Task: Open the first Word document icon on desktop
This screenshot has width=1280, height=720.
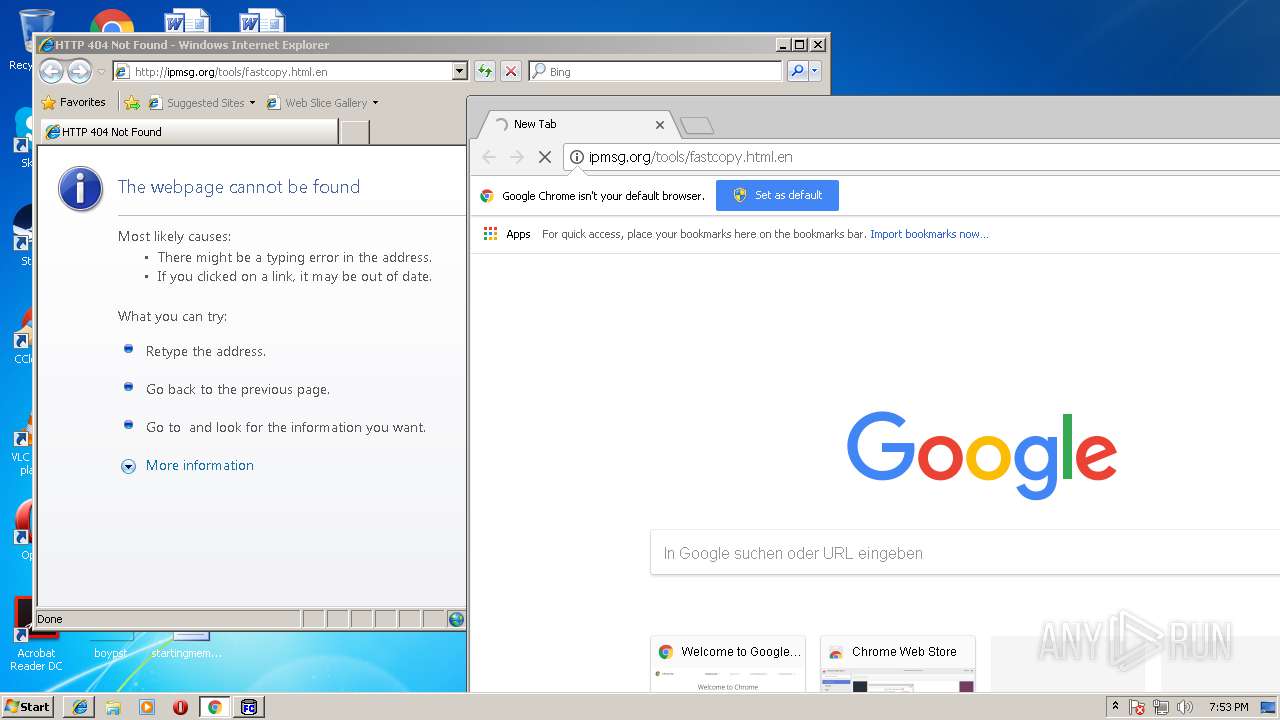Action: (x=187, y=20)
